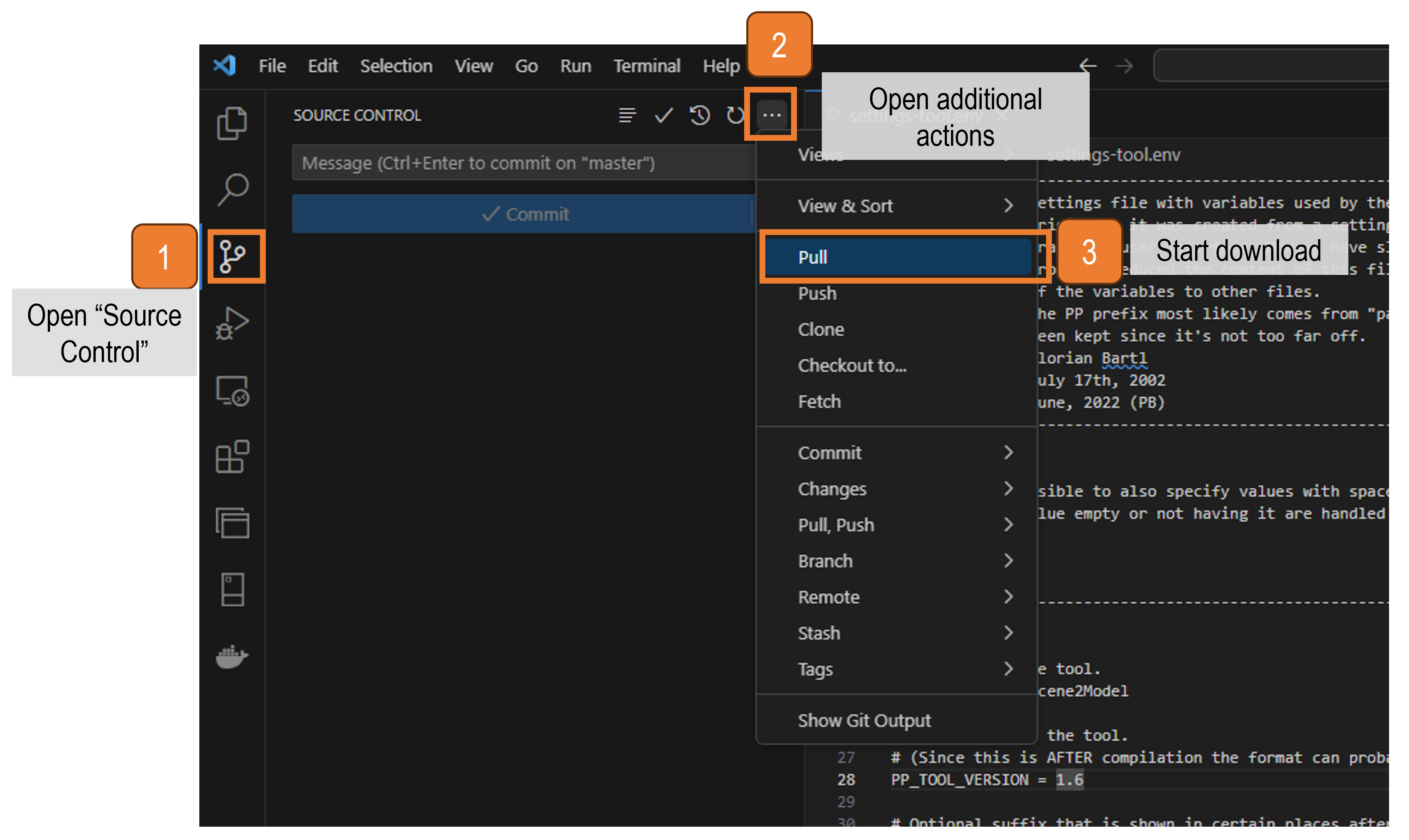Open the Terminal menu

[x=647, y=66]
